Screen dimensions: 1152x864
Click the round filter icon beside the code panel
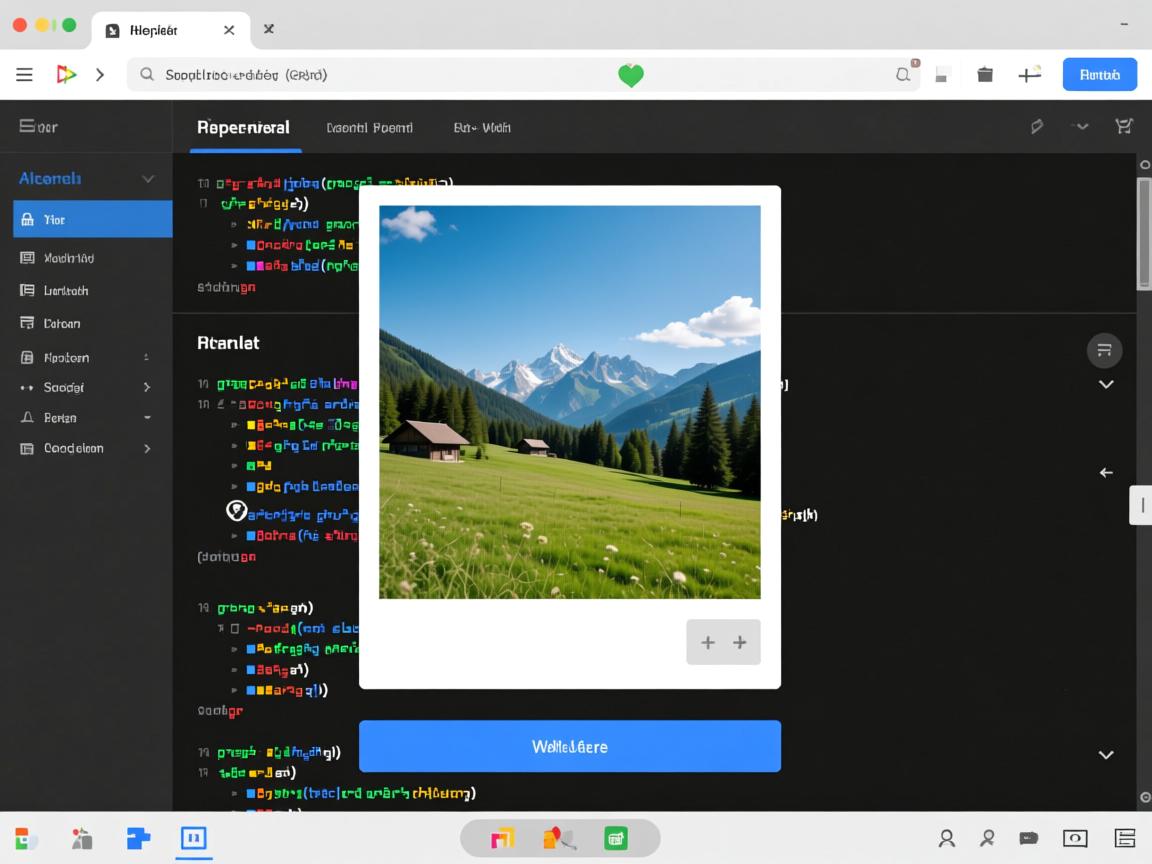1104,350
